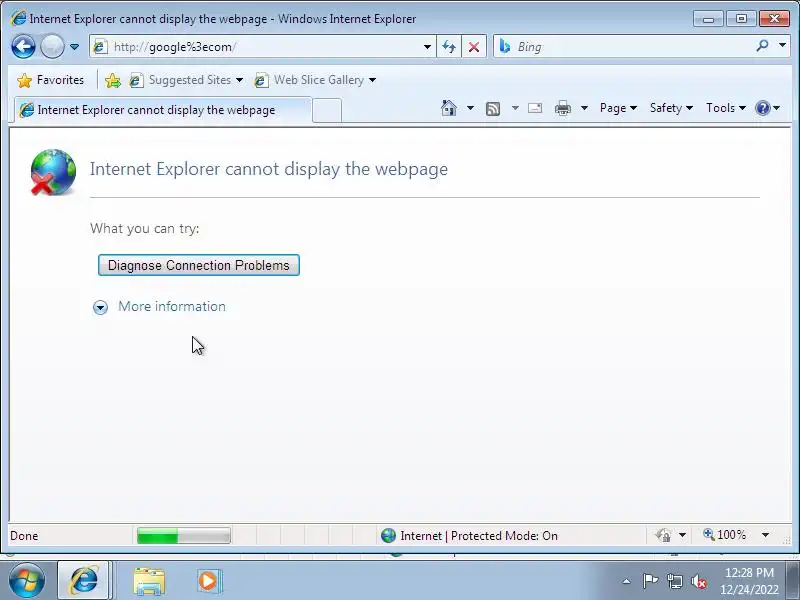Expand the Feeds dropdown arrow
800x600 pixels.
(515, 108)
